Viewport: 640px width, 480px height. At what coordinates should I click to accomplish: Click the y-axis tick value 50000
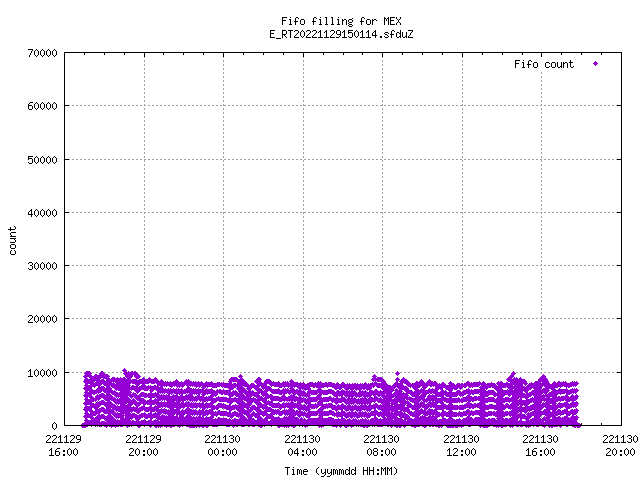click(42, 160)
